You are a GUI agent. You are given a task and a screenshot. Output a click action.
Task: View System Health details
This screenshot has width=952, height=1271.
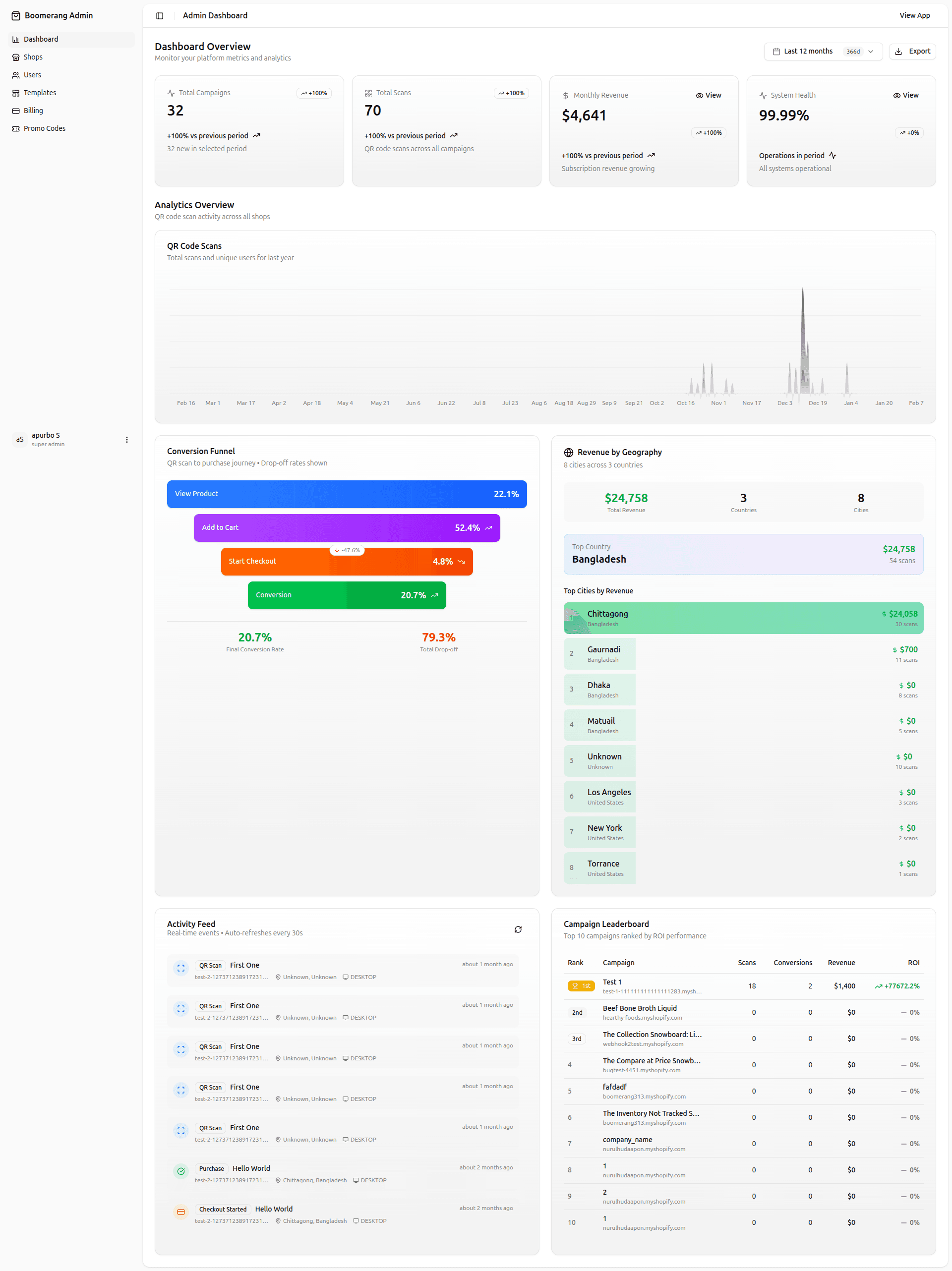point(905,95)
